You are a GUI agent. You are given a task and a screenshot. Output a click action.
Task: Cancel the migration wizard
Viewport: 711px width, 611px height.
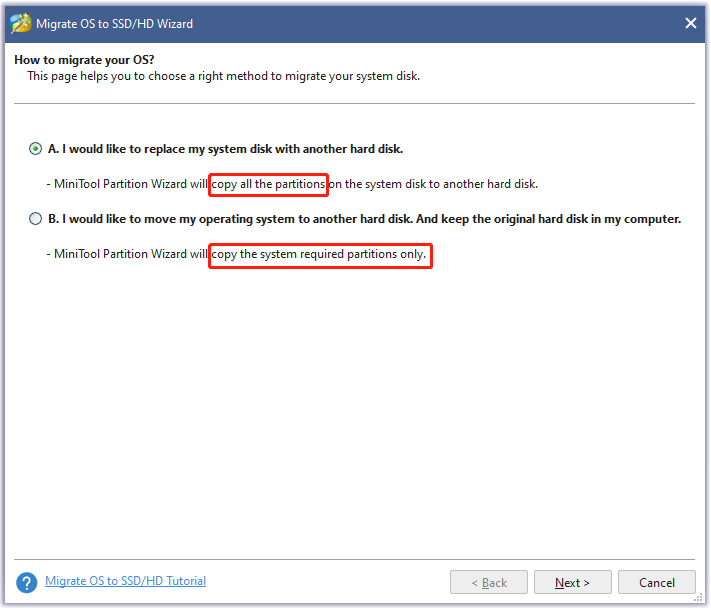pos(656,582)
